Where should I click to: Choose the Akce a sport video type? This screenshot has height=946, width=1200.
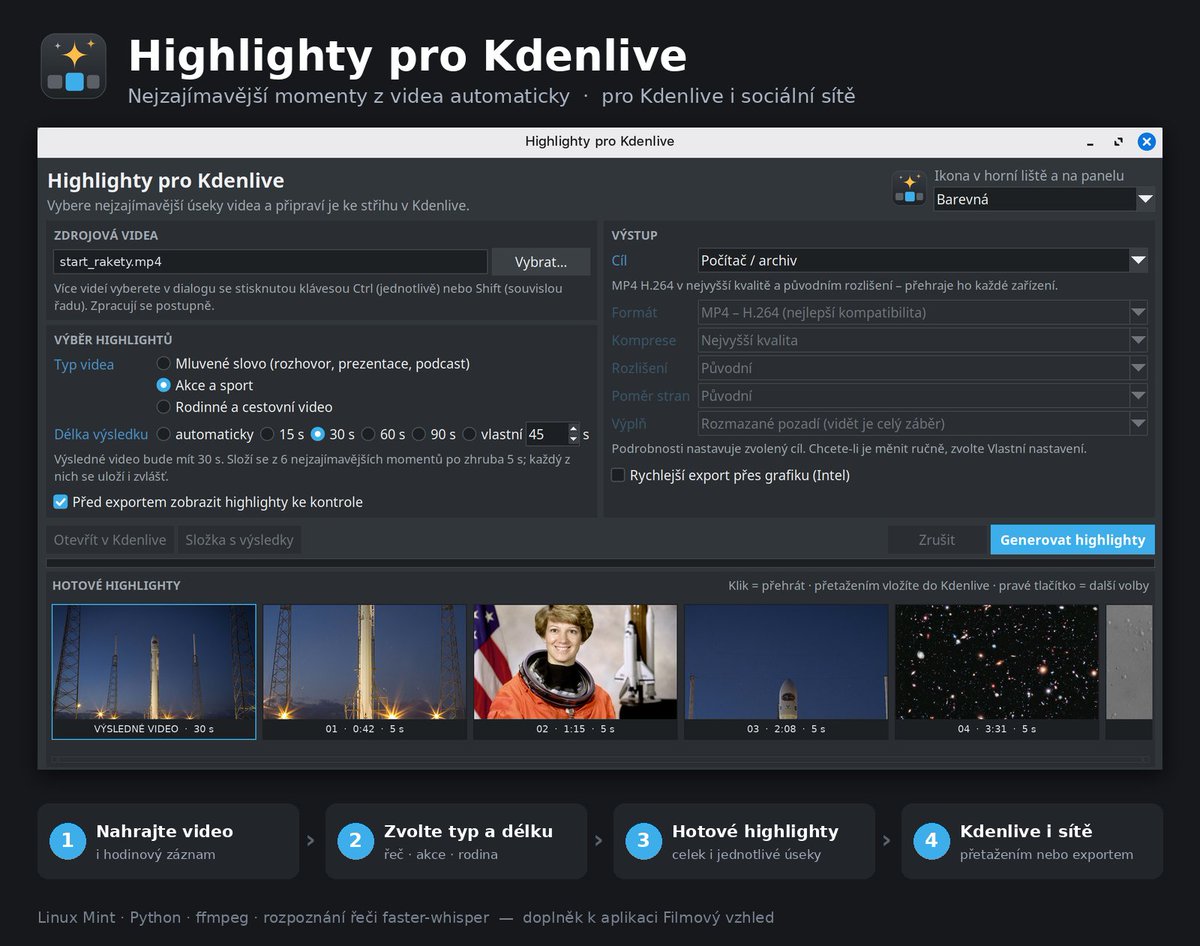click(205, 385)
